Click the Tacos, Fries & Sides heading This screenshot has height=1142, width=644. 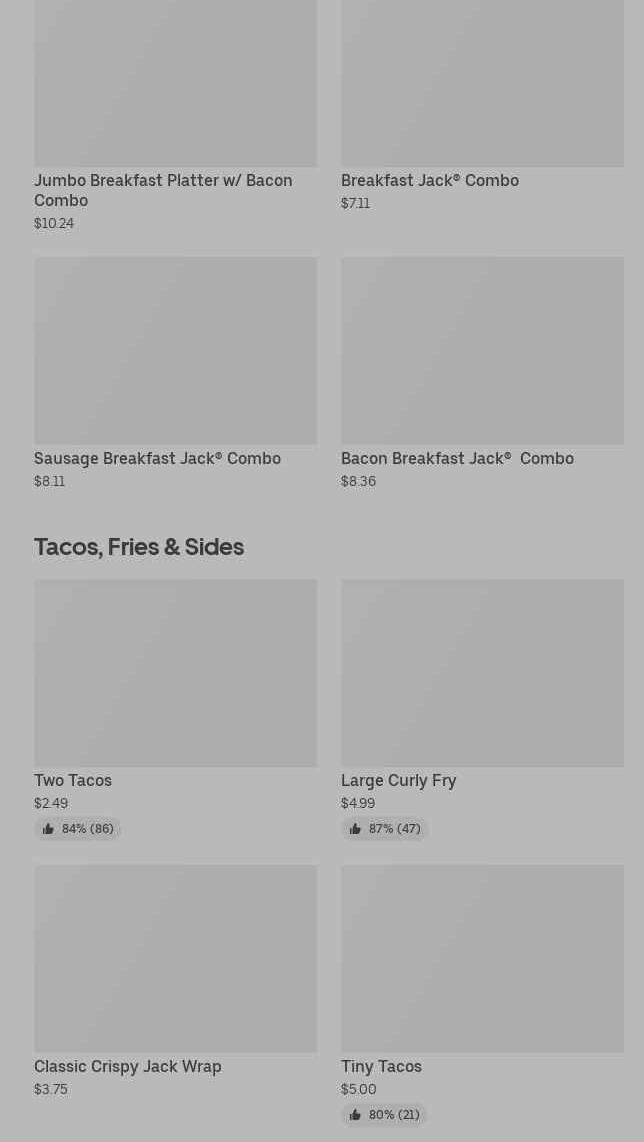click(139, 547)
